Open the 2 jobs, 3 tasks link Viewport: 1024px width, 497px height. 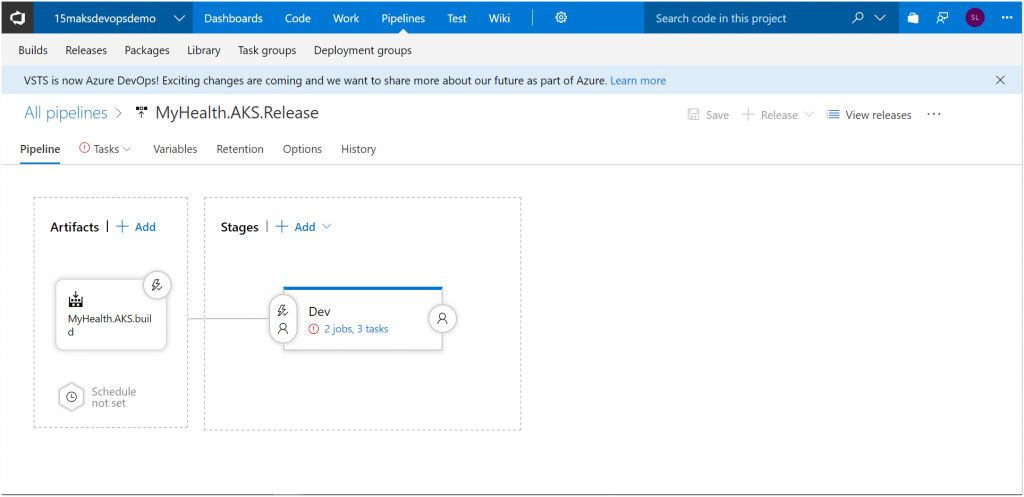[x=356, y=329]
